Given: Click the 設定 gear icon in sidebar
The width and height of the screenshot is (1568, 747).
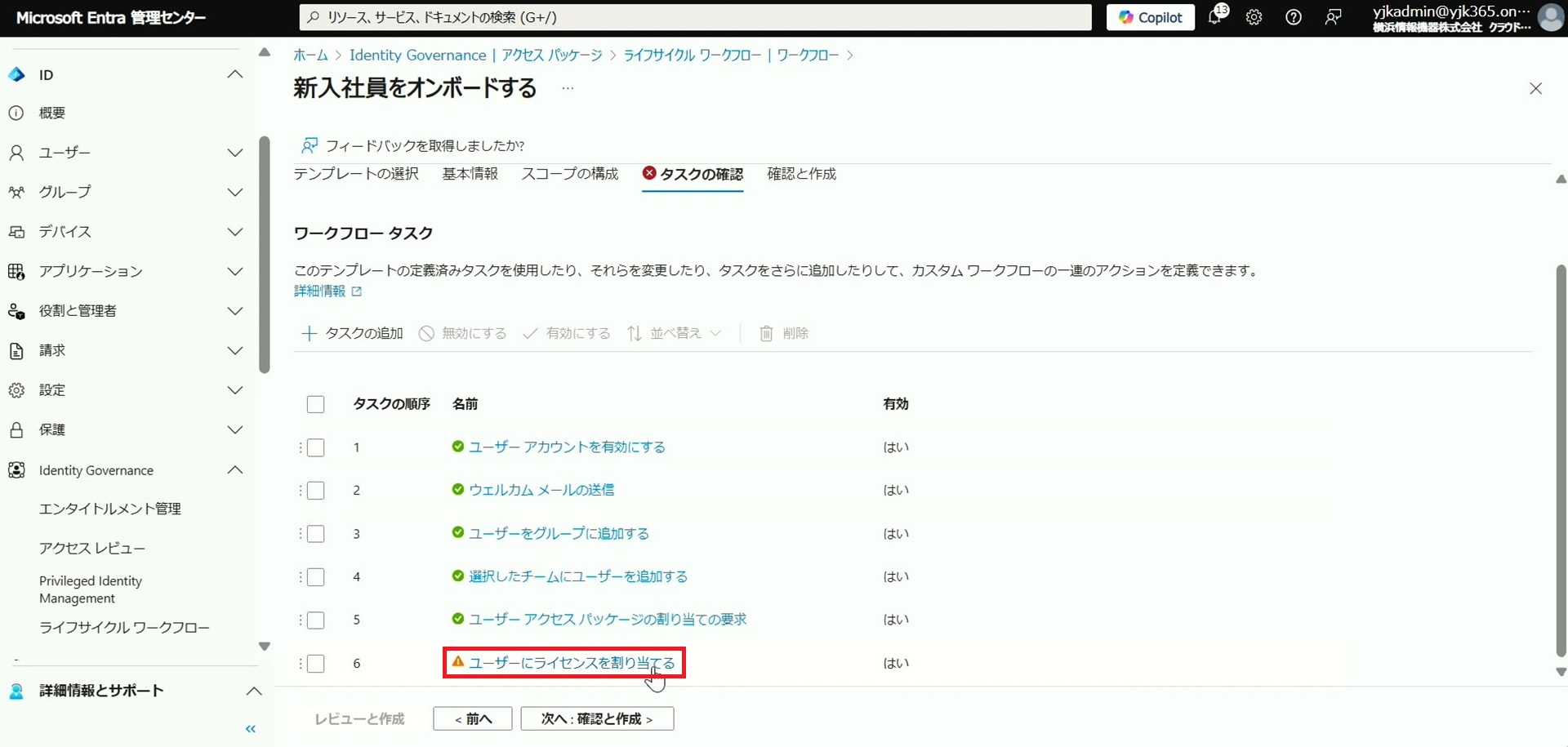Looking at the screenshot, I should pyautogui.click(x=16, y=390).
